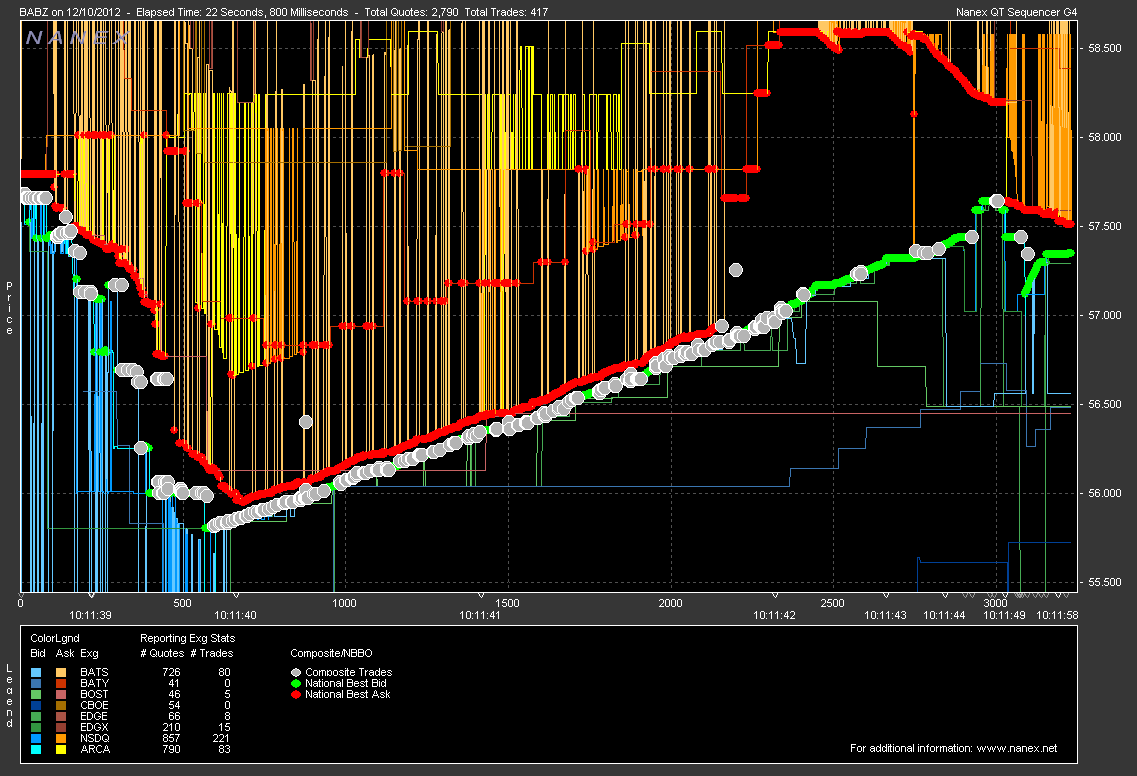Pick the NSDQ orange ask swatch

pos(61,738)
